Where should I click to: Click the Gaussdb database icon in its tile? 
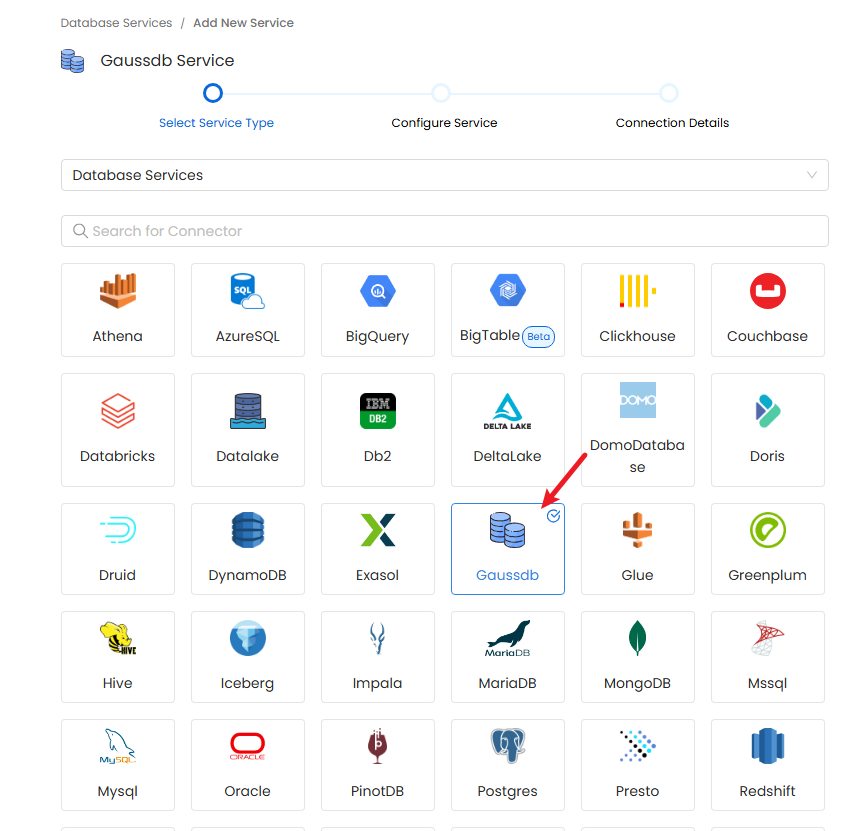coord(507,530)
